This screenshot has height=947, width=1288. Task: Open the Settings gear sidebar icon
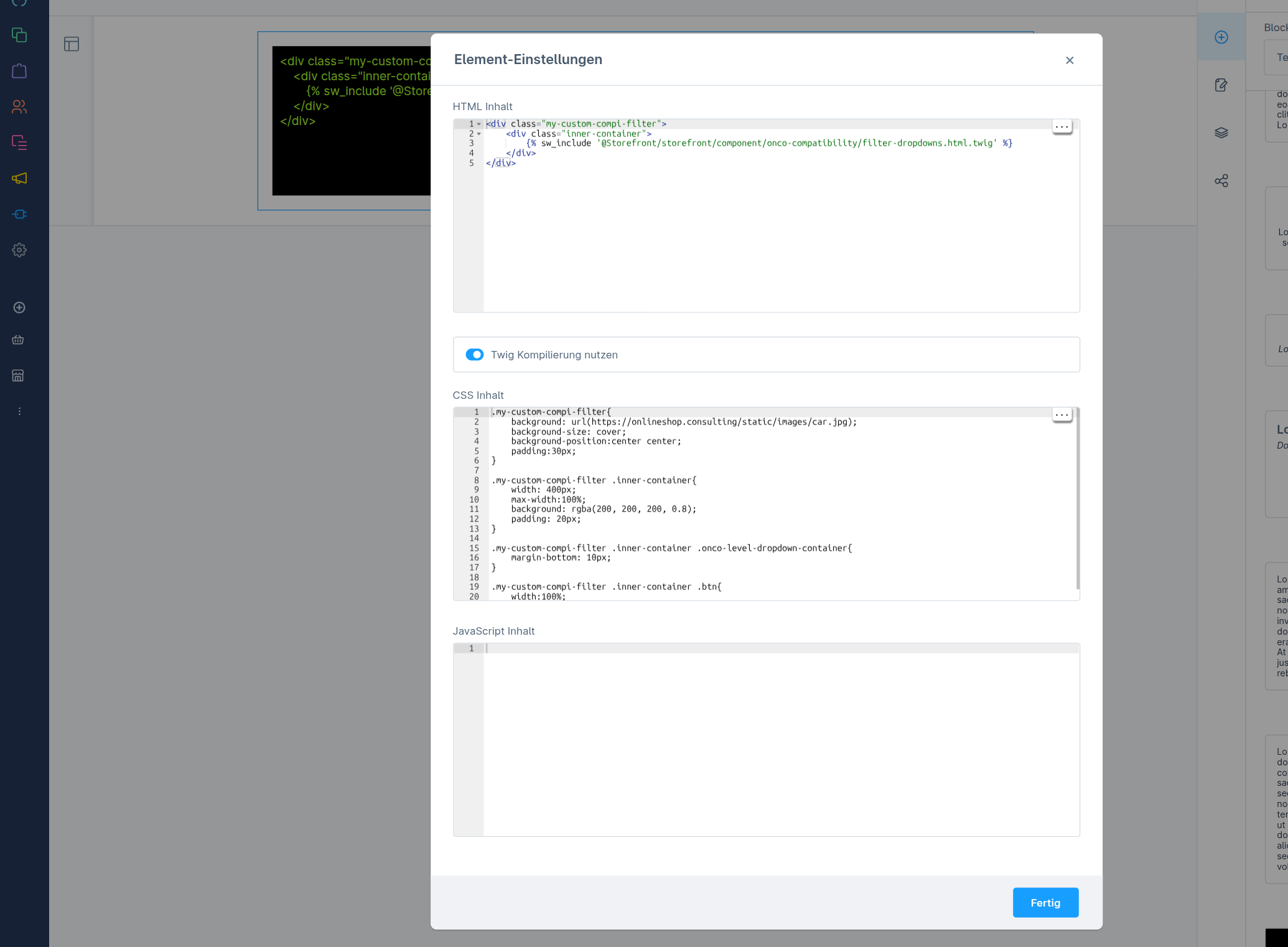point(19,250)
